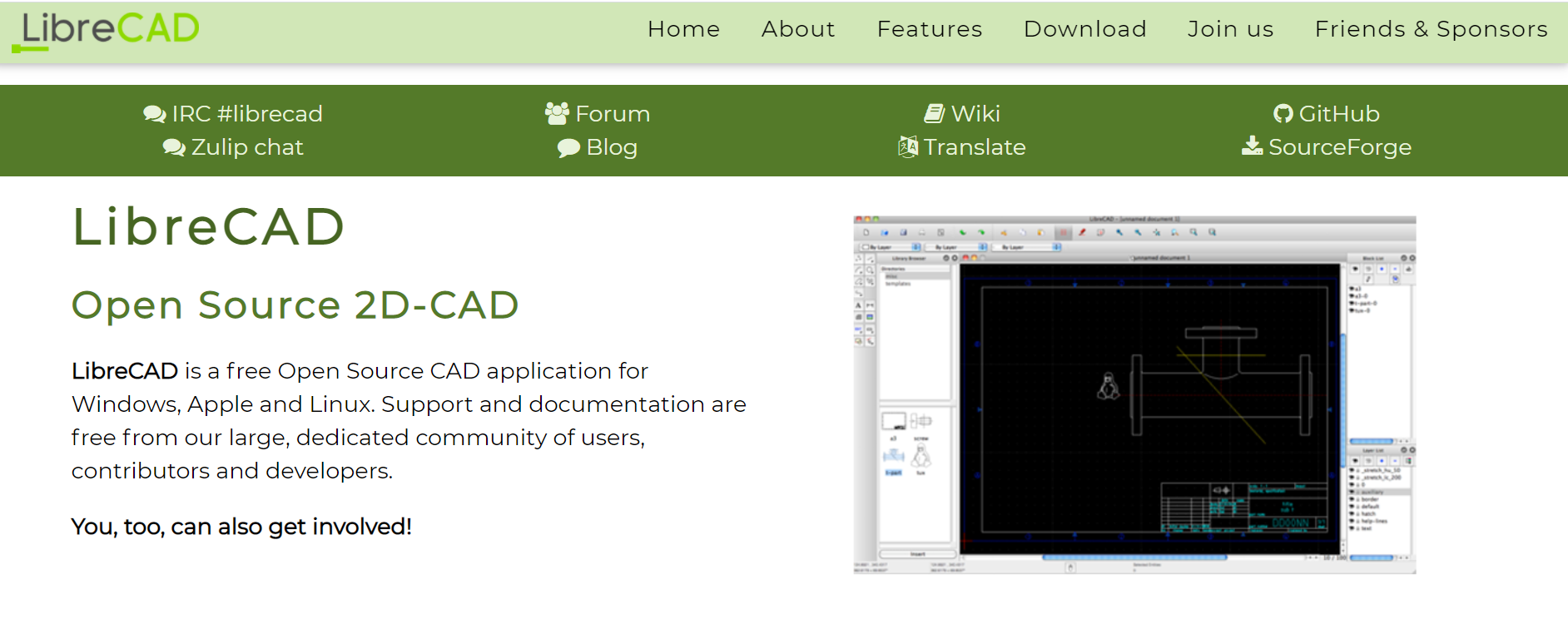1568x634 pixels.
Task: Open the About page
Action: (x=797, y=29)
